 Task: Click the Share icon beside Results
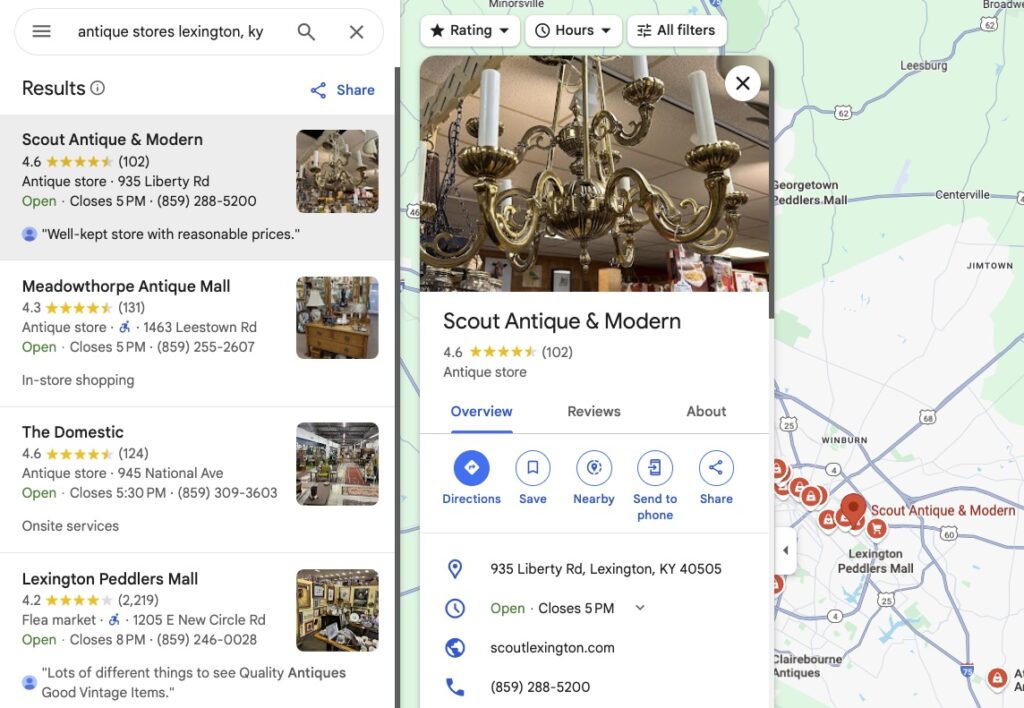tap(318, 90)
